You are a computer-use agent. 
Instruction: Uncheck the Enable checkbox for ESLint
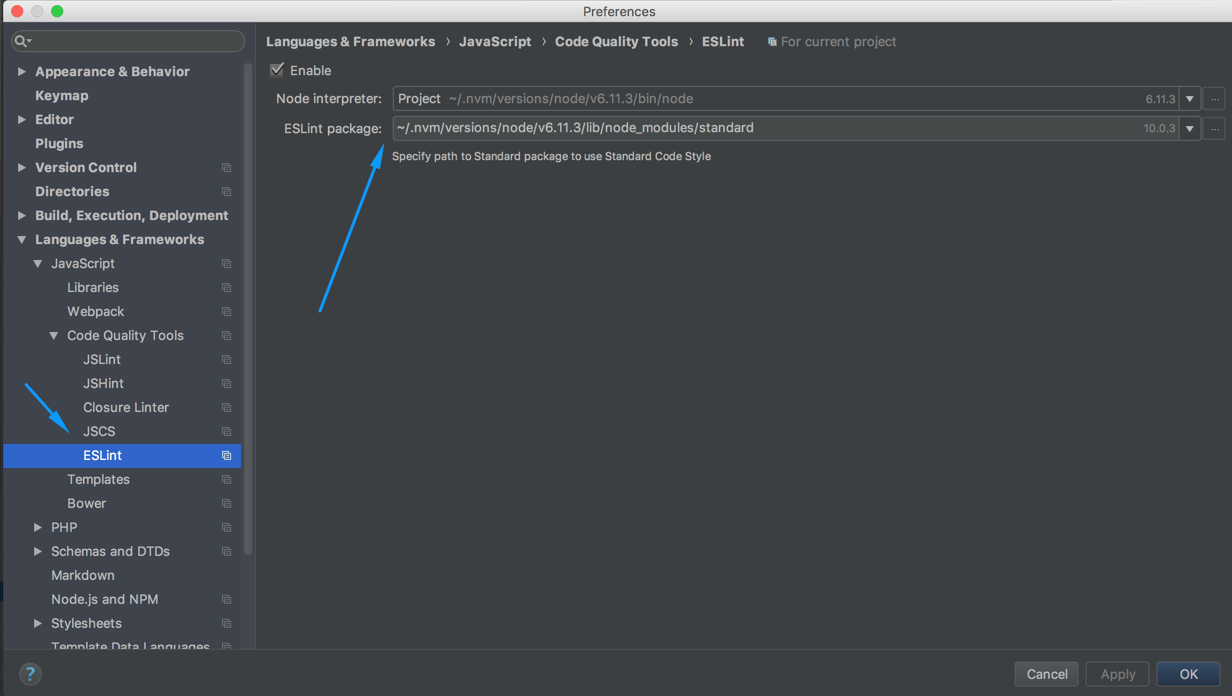click(x=277, y=70)
